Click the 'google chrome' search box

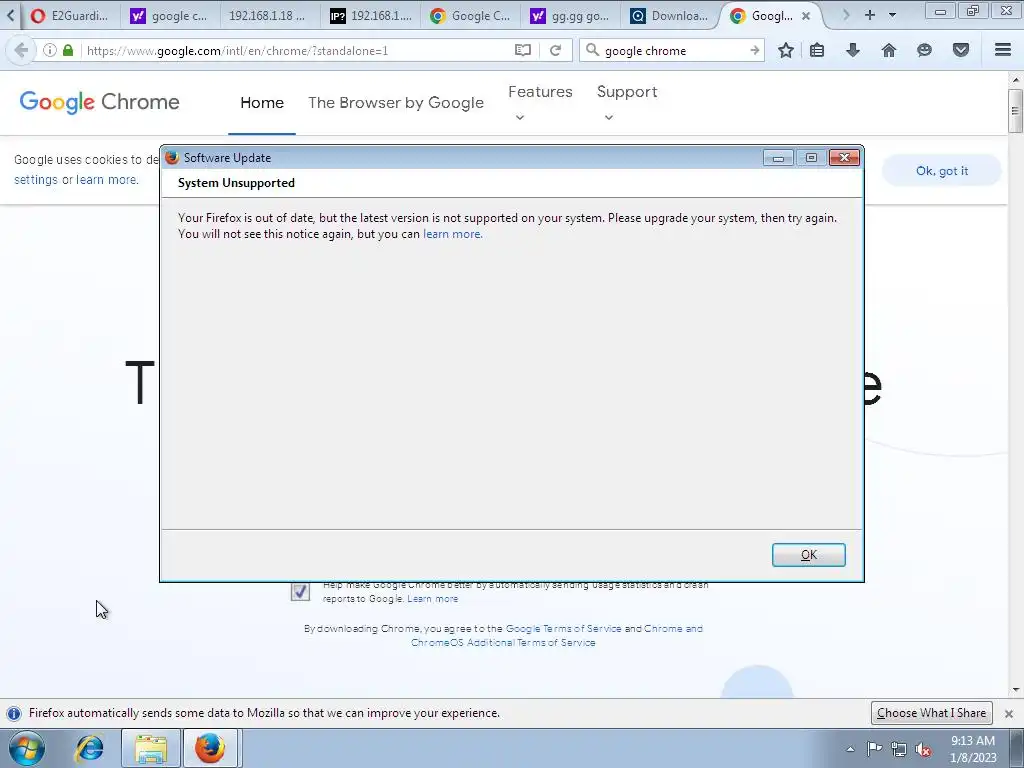pyautogui.click(x=674, y=50)
